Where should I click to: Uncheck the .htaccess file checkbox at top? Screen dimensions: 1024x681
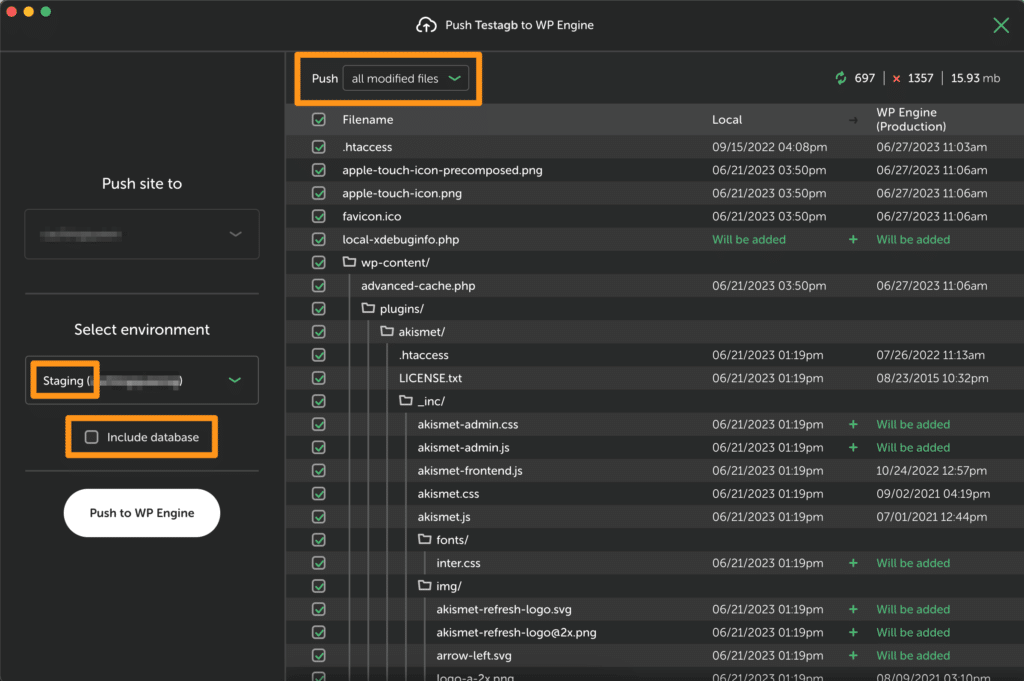click(319, 147)
